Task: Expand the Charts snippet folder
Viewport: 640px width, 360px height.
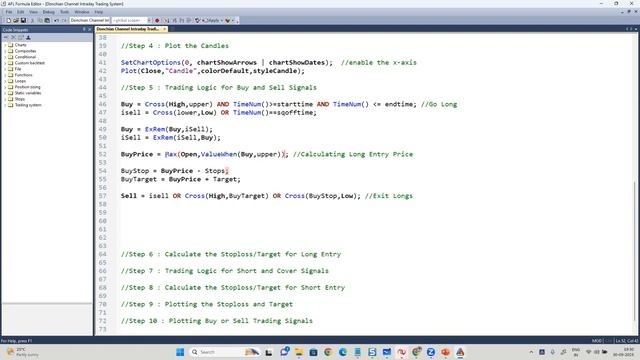Action: pos(5,45)
